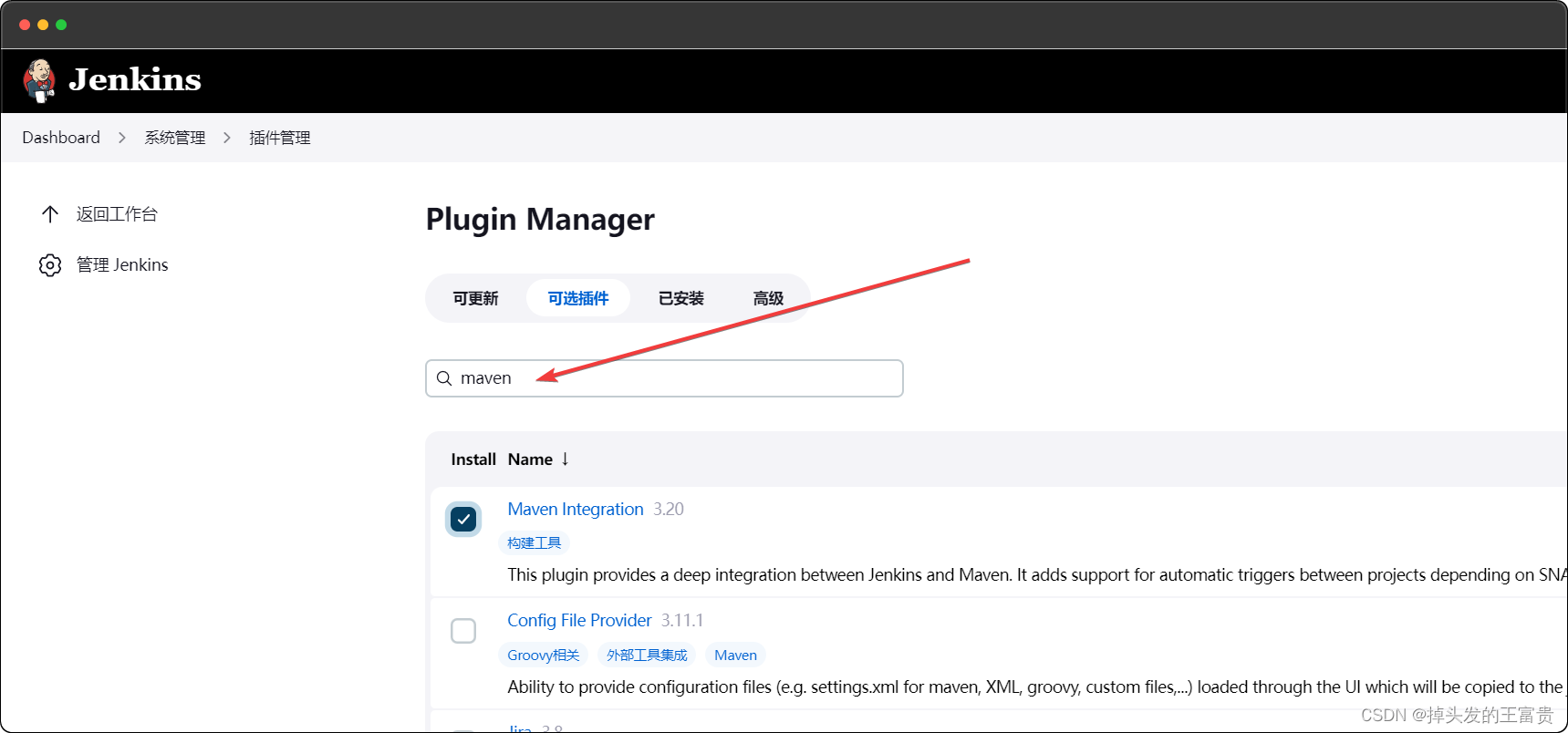Open the 系统管理 breadcrumb link
This screenshot has height=733, width=1568.
coord(175,138)
